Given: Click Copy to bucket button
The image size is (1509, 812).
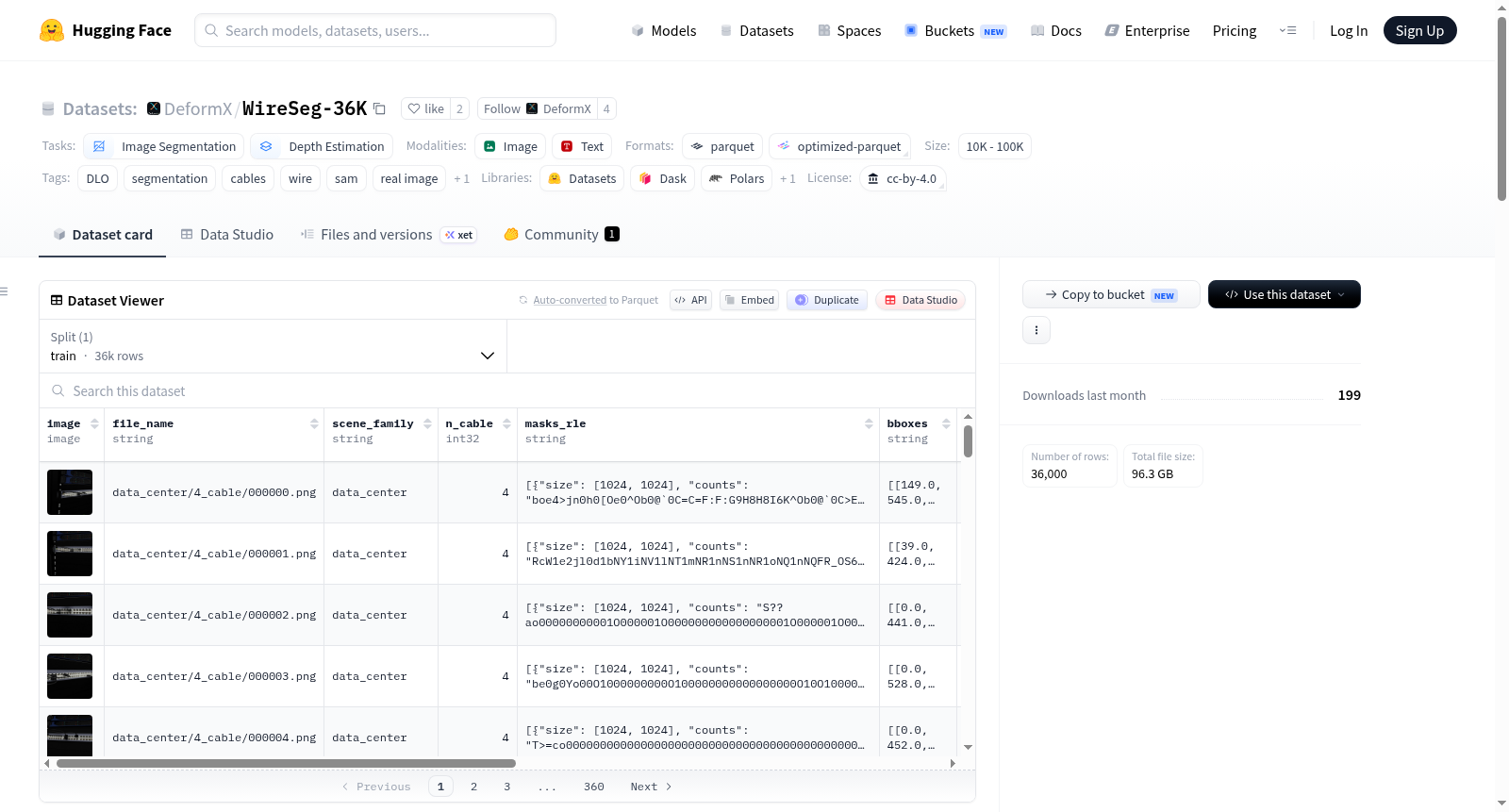Looking at the screenshot, I should [x=1111, y=294].
